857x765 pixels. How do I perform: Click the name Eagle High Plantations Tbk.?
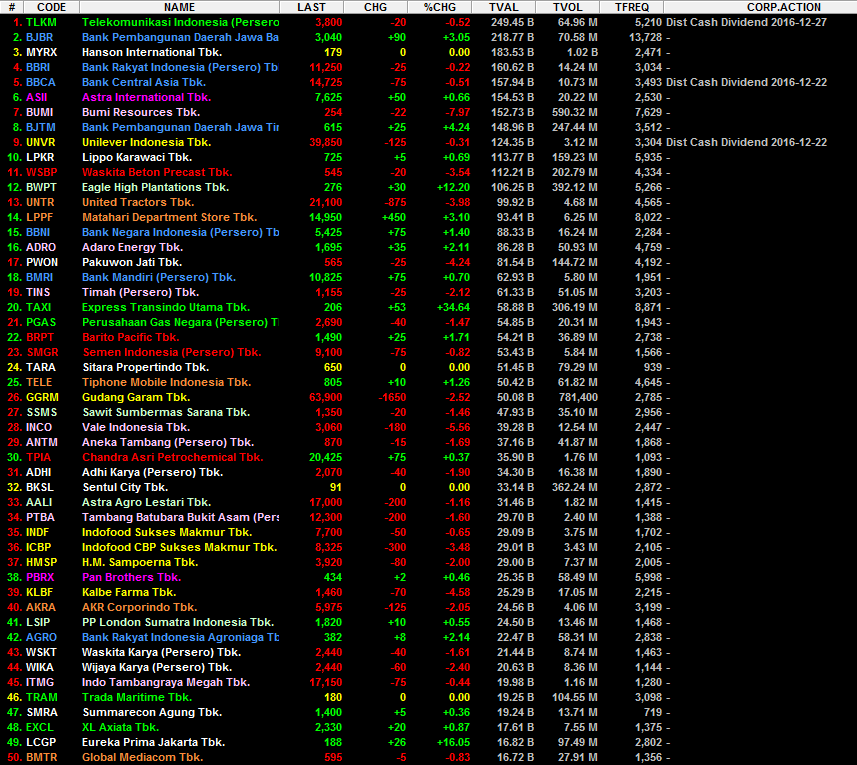pyautogui.click(x=156, y=187)
